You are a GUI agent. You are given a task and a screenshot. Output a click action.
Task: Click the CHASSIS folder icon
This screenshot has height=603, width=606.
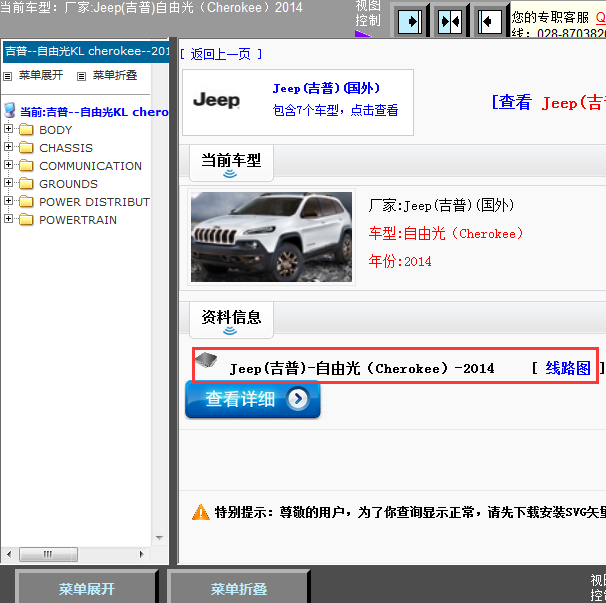click(26, 148)
